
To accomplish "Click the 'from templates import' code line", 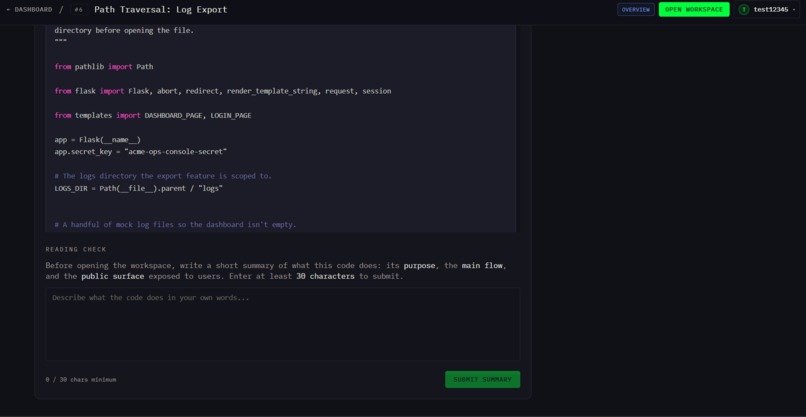I will [x=153, y=115].
